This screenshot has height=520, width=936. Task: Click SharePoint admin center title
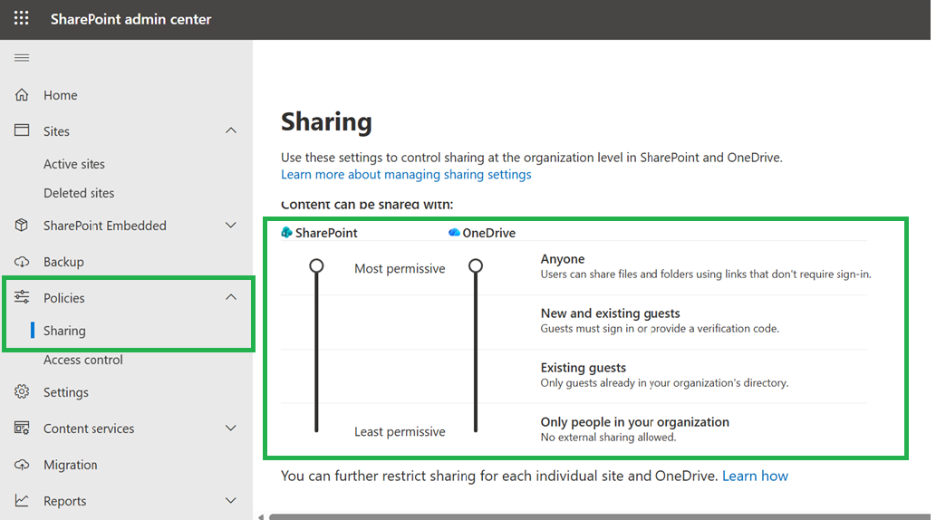[x=131, y=19]
